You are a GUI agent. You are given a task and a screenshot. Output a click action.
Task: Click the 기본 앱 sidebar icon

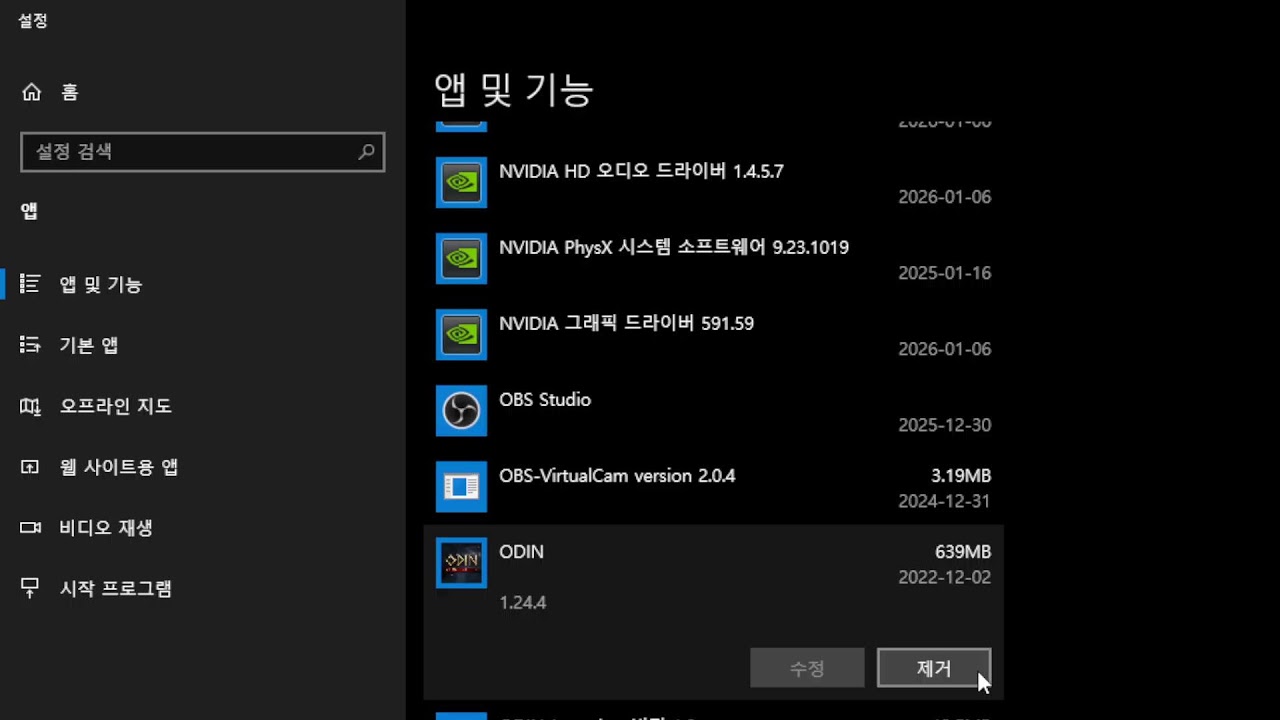[x=30, y=345]
